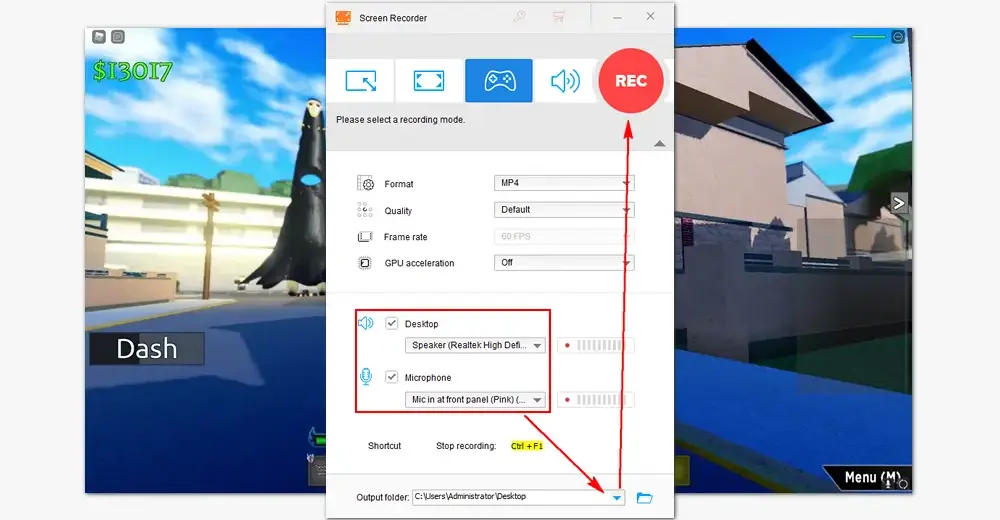Click the Screen Recorder app logo
This screenshot has height=520, width=1000.
343,18
